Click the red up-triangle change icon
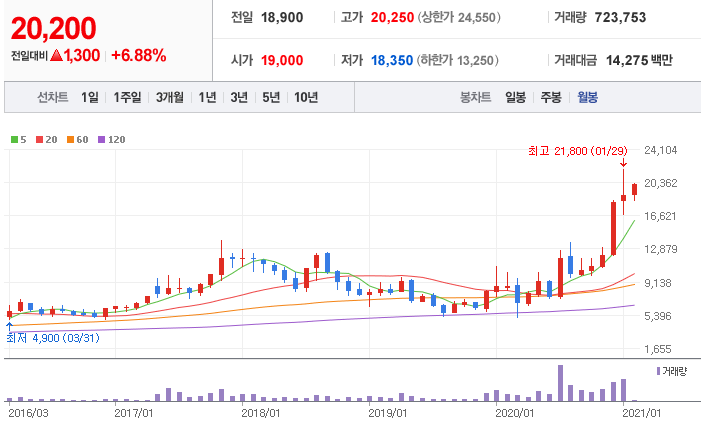701x435 pixels. point(56,55)
